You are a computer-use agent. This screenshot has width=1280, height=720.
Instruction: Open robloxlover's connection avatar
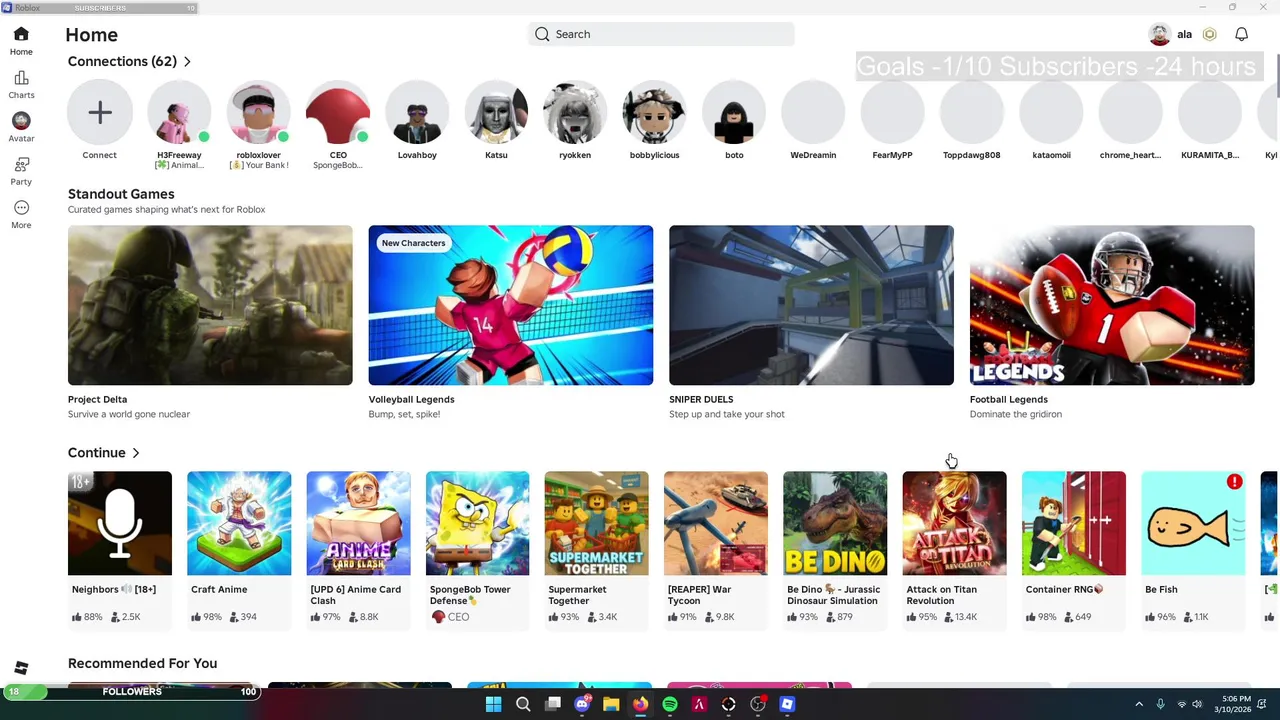[258, 112]
